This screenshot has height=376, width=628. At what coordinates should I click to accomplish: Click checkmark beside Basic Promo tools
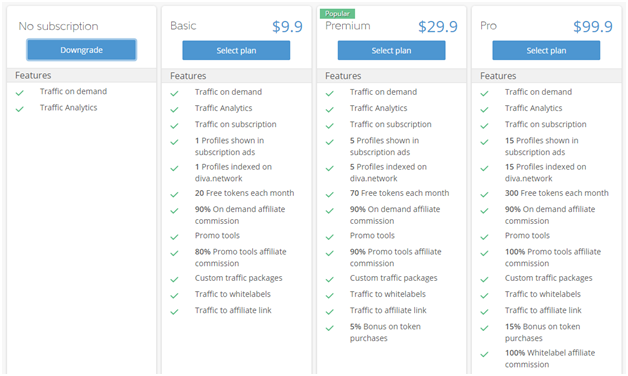coord(174,237)
